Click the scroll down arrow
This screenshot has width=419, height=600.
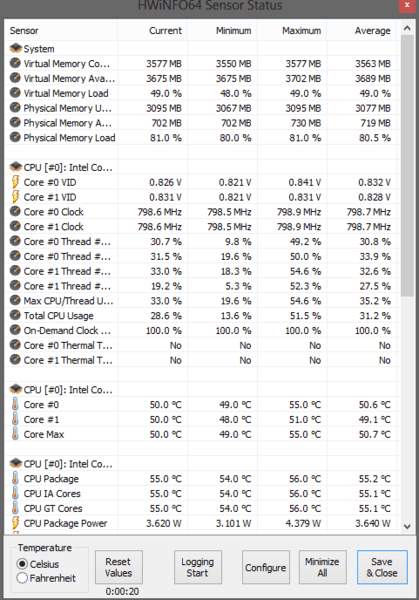click(x=407, y=527)
